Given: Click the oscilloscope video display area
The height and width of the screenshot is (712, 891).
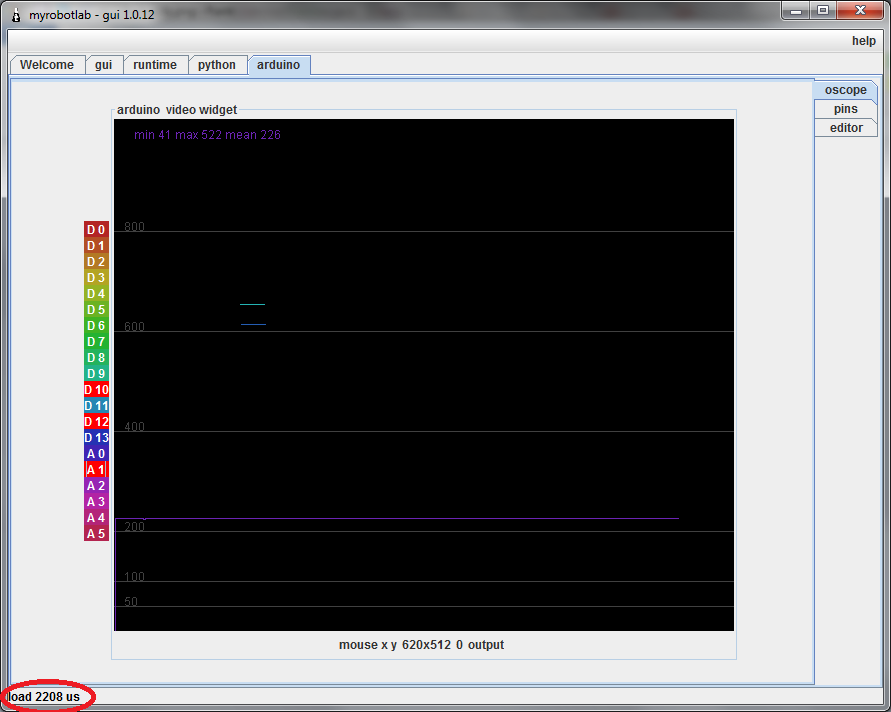Looking at the screenshot, I should [x=424, y=375].
